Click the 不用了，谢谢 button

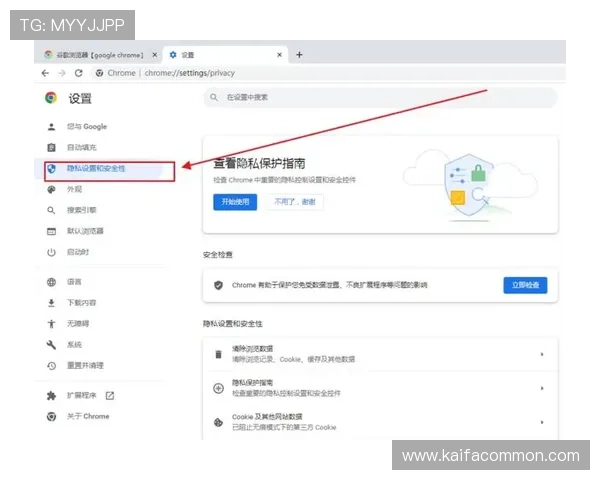coord(295,202)
